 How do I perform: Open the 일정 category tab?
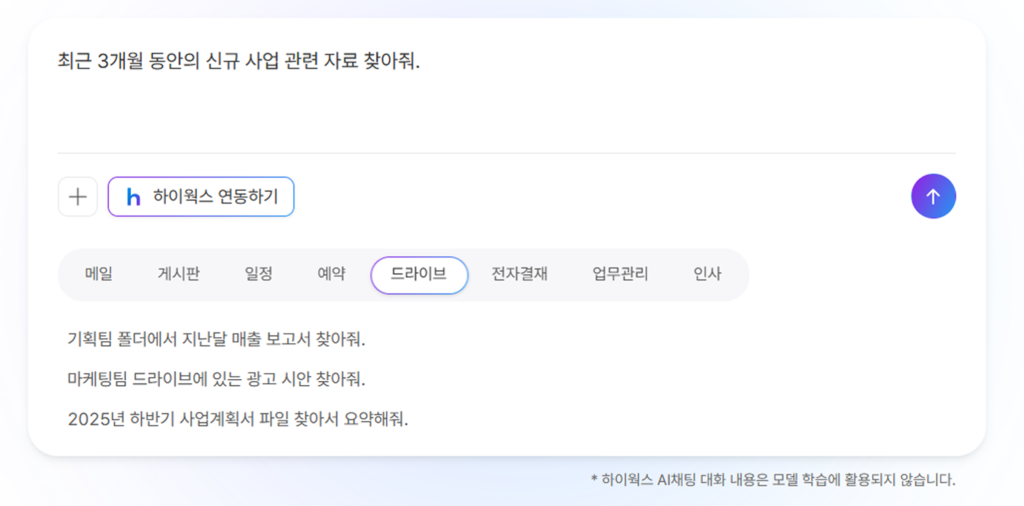(258, 274)
